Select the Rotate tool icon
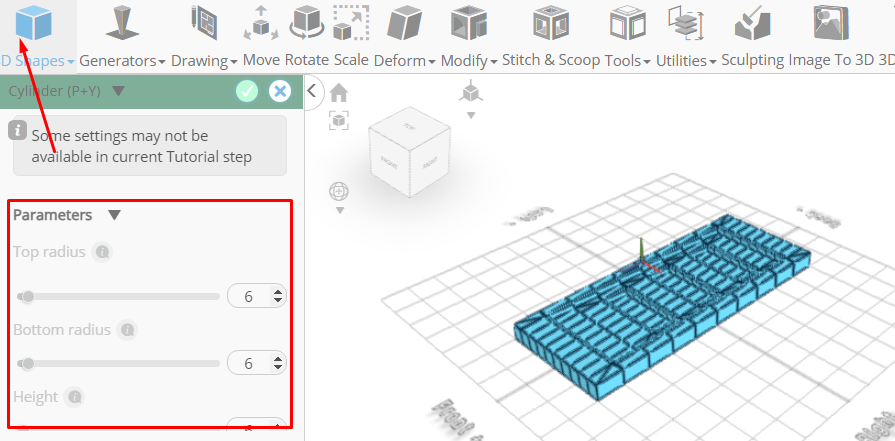895x441 pixels. (307, 23)
